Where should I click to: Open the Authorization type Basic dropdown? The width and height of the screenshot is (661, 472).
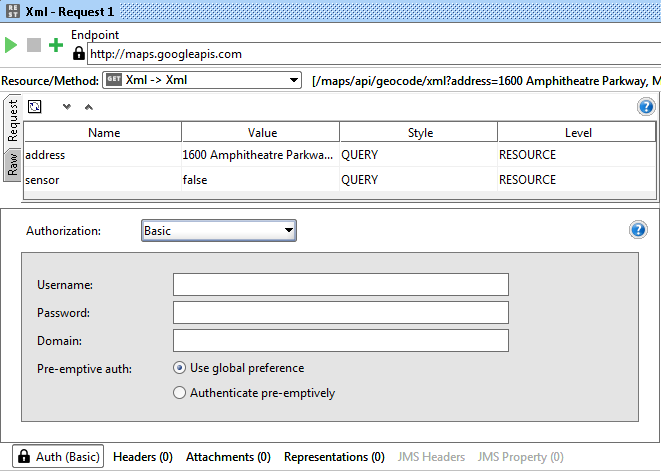219,231
